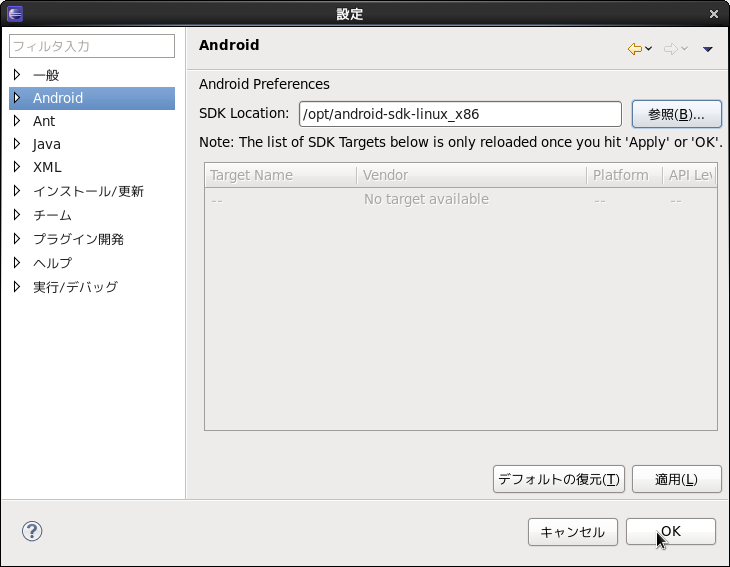This screenshot has height=567, width=730.
Task: Expand the インストール/更新 tree node
Action: (x=17, y=191)
